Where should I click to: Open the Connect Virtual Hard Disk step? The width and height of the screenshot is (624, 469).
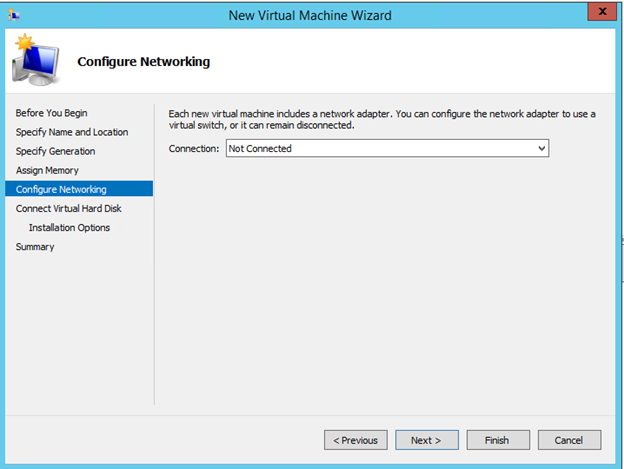pyautogui.click(x=69, y=208)
